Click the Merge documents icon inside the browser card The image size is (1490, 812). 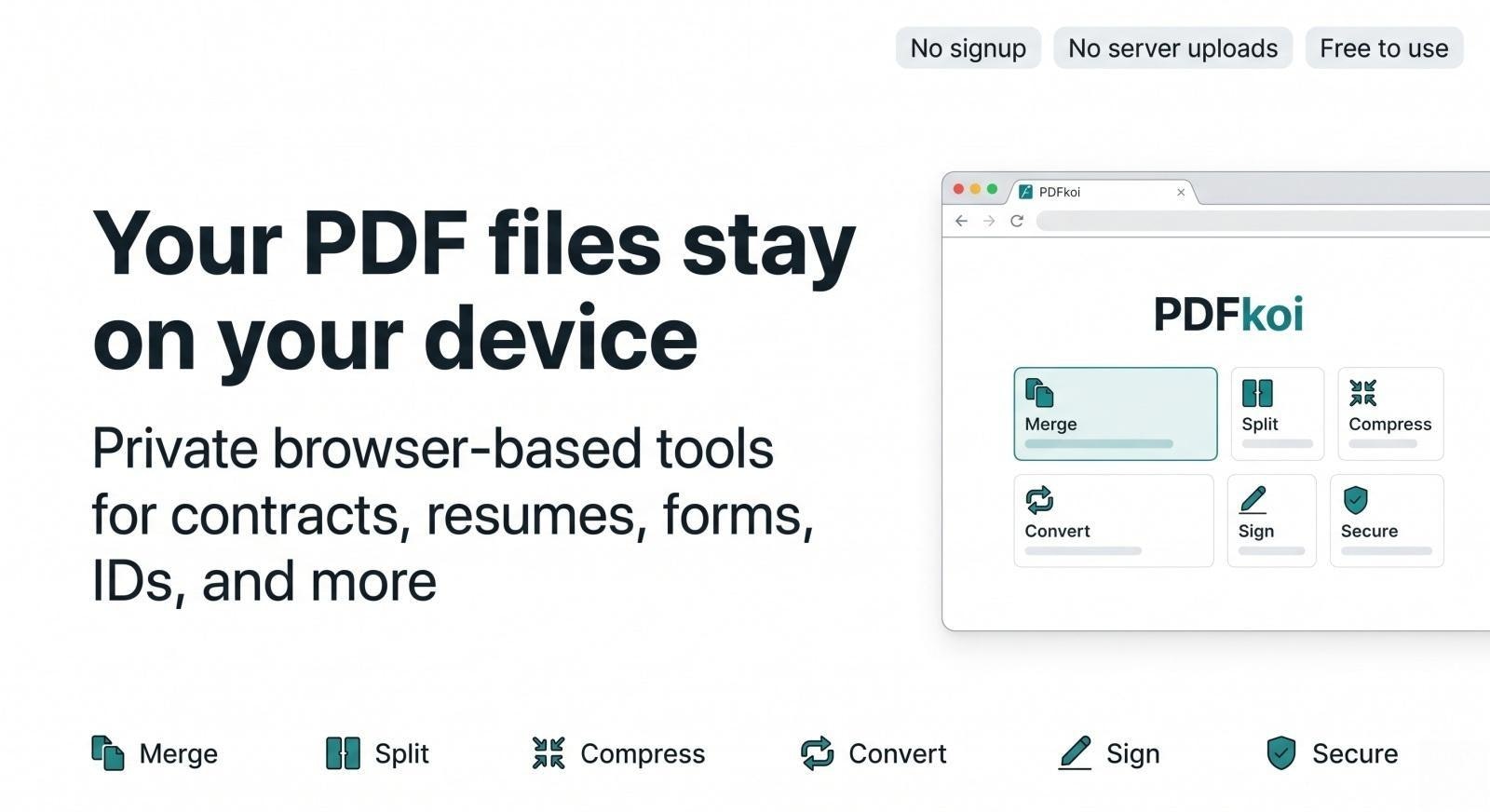click(1039, 393)
